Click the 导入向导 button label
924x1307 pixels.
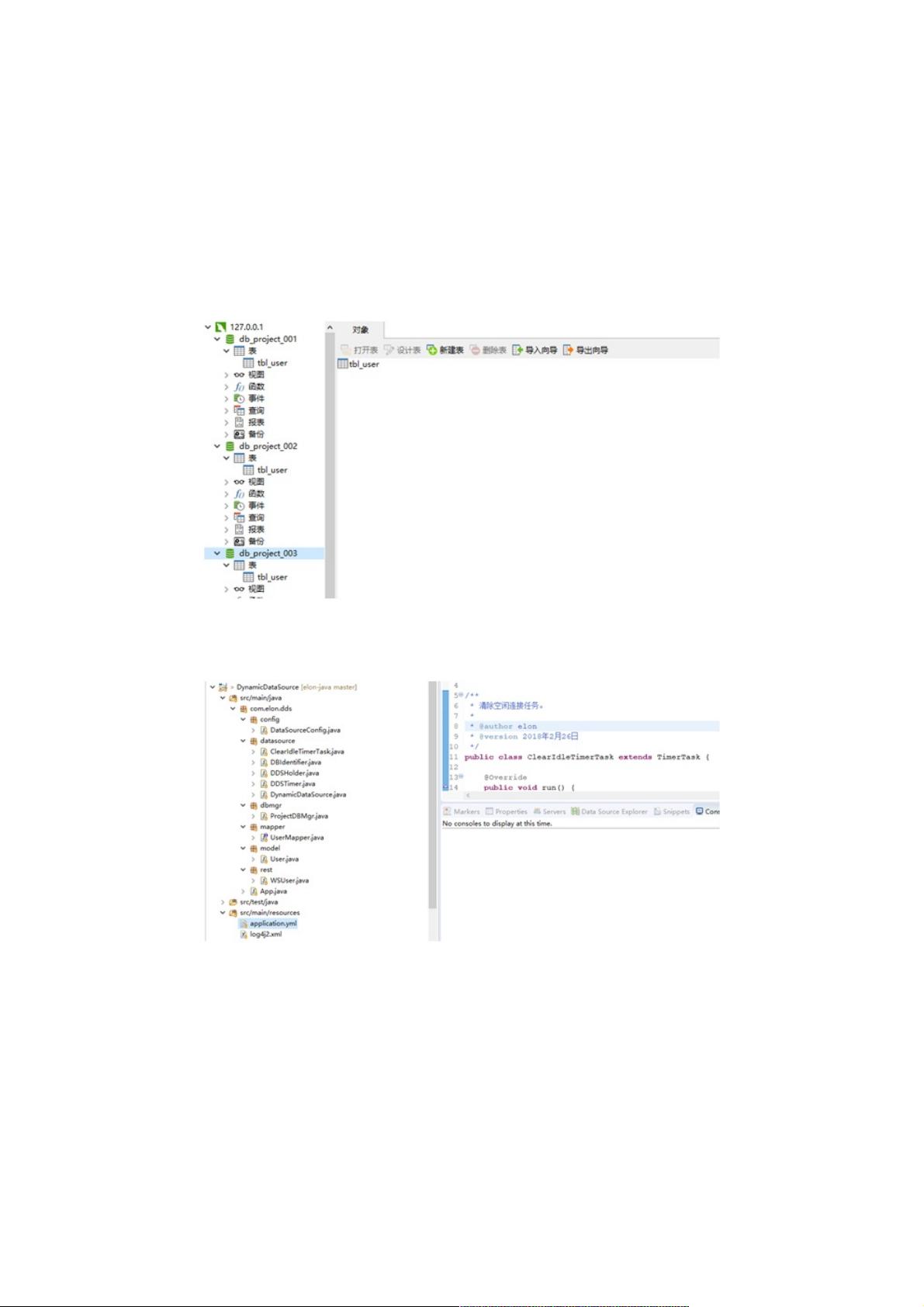(x=541, y=351)
